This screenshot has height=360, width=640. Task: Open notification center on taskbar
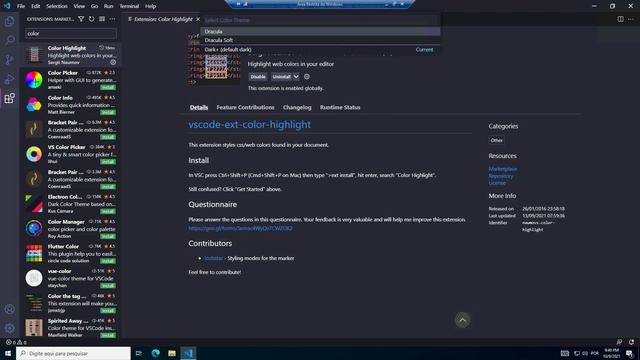[629, 353]
